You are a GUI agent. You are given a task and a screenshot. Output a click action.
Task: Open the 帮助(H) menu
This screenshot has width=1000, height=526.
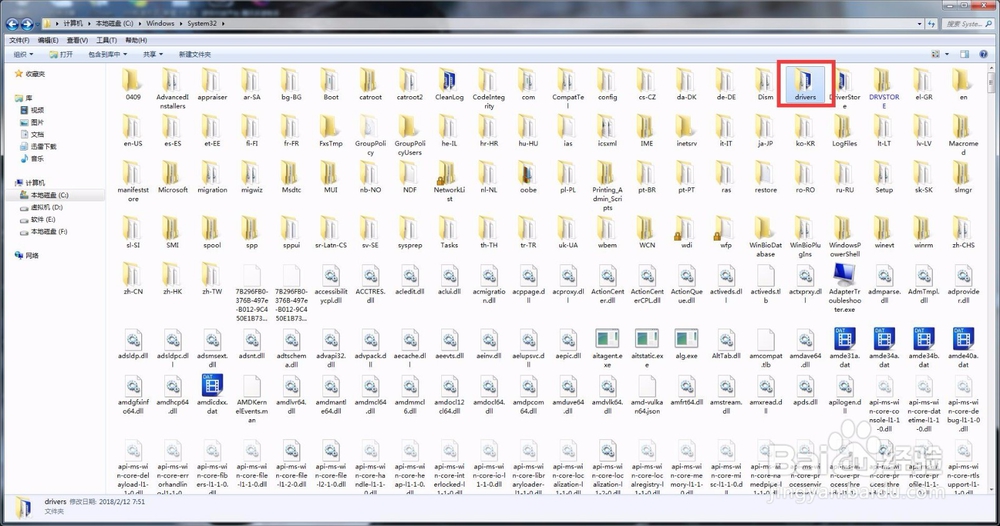click(x=136, y=40)
